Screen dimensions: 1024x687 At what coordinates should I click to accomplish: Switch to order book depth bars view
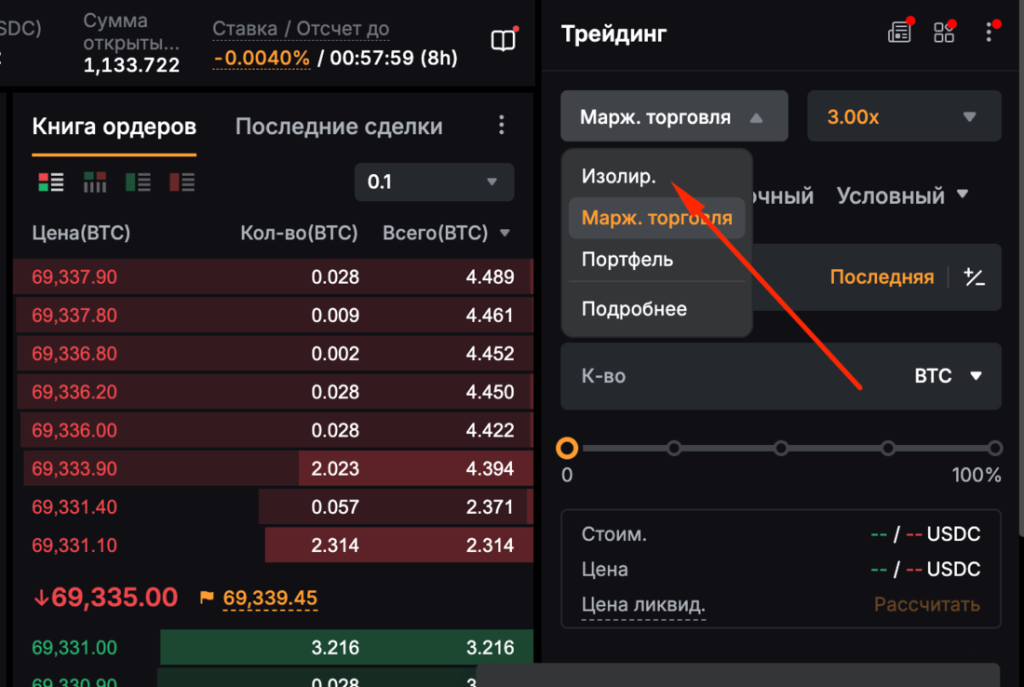pos(95,182)
